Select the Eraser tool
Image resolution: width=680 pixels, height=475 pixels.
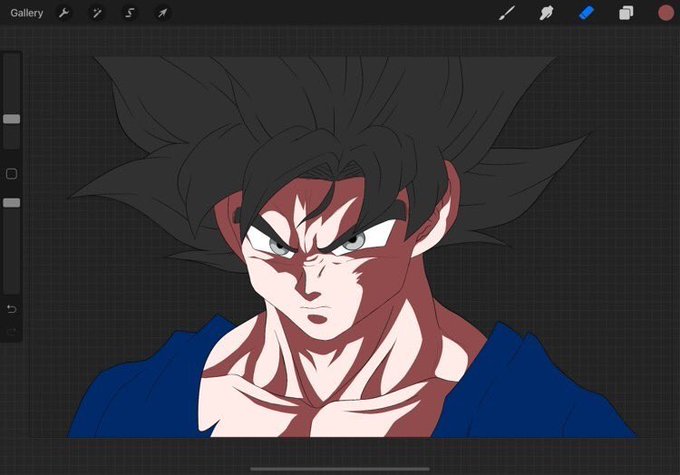586,13
